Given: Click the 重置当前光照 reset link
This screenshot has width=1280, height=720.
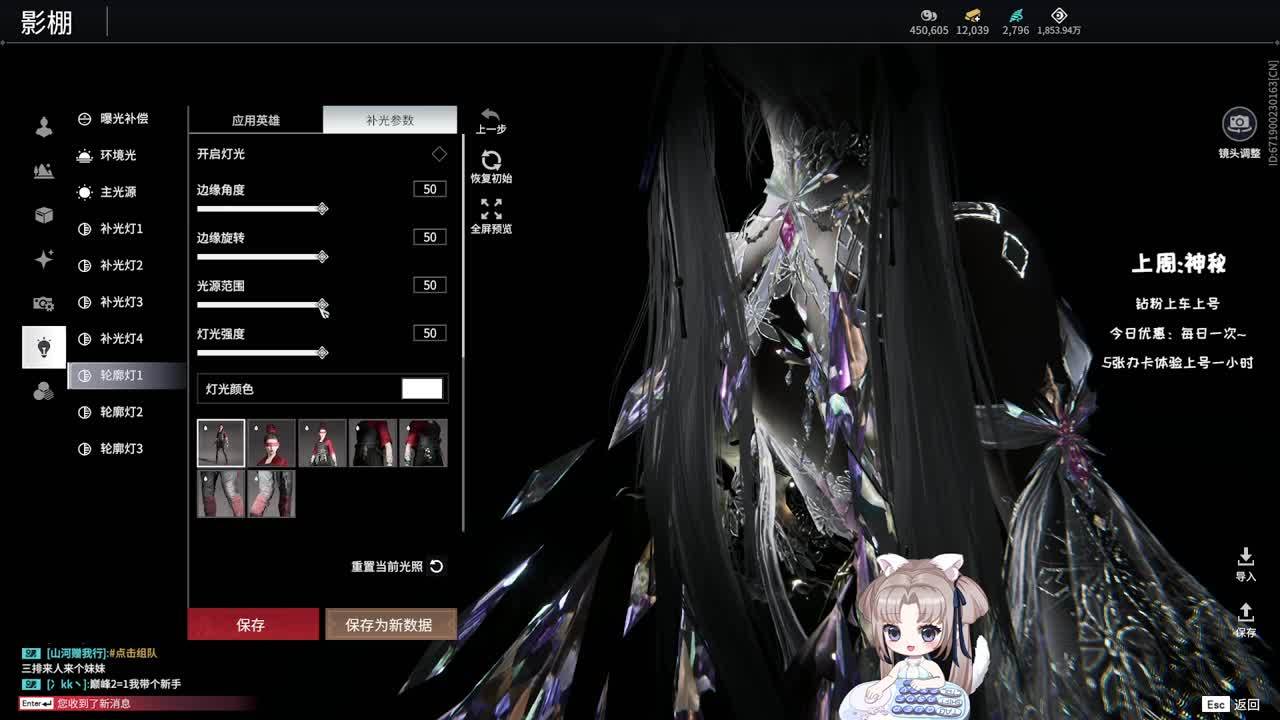Looking at the screenshot, I should click(397, 567).
